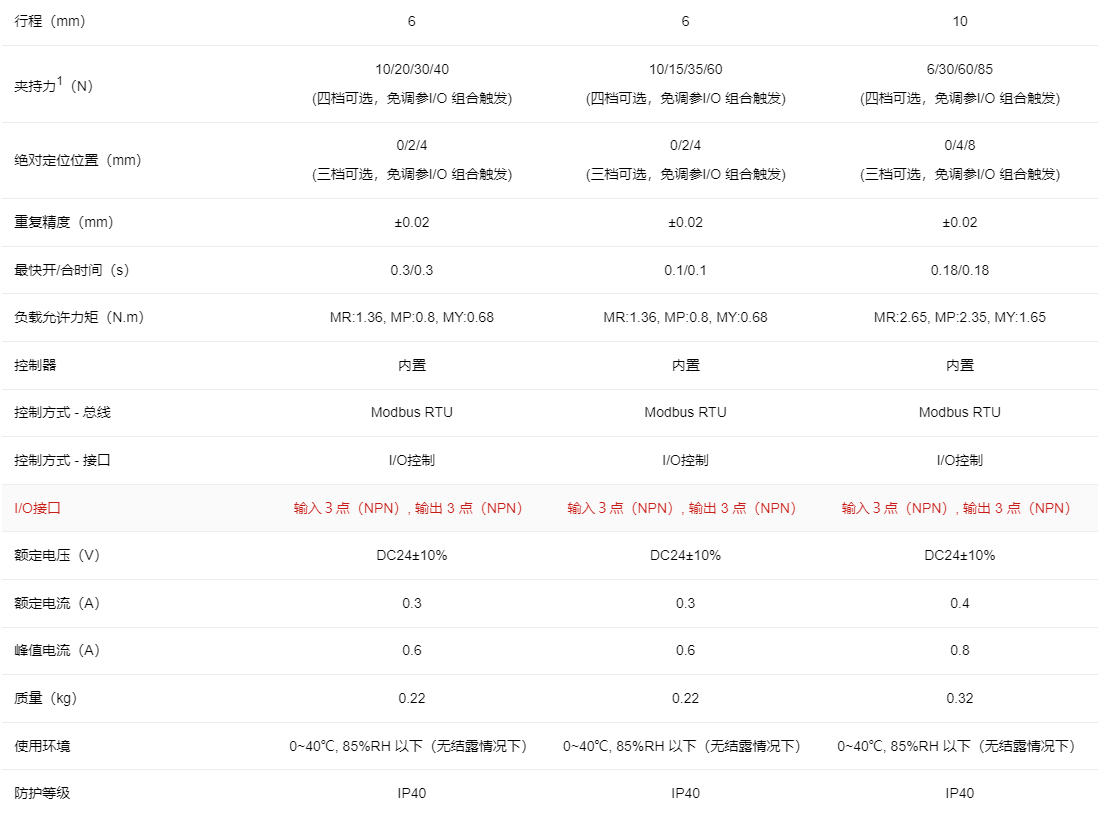Click the 控制方式 - 总线 row label
The image size is (1119, 816).
62,412
